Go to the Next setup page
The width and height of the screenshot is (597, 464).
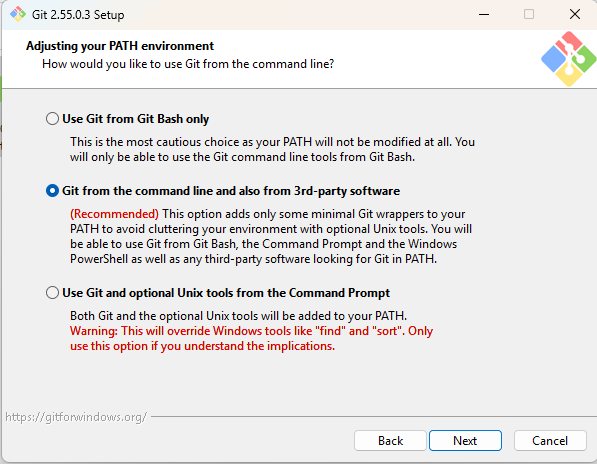tap(465, 440)
